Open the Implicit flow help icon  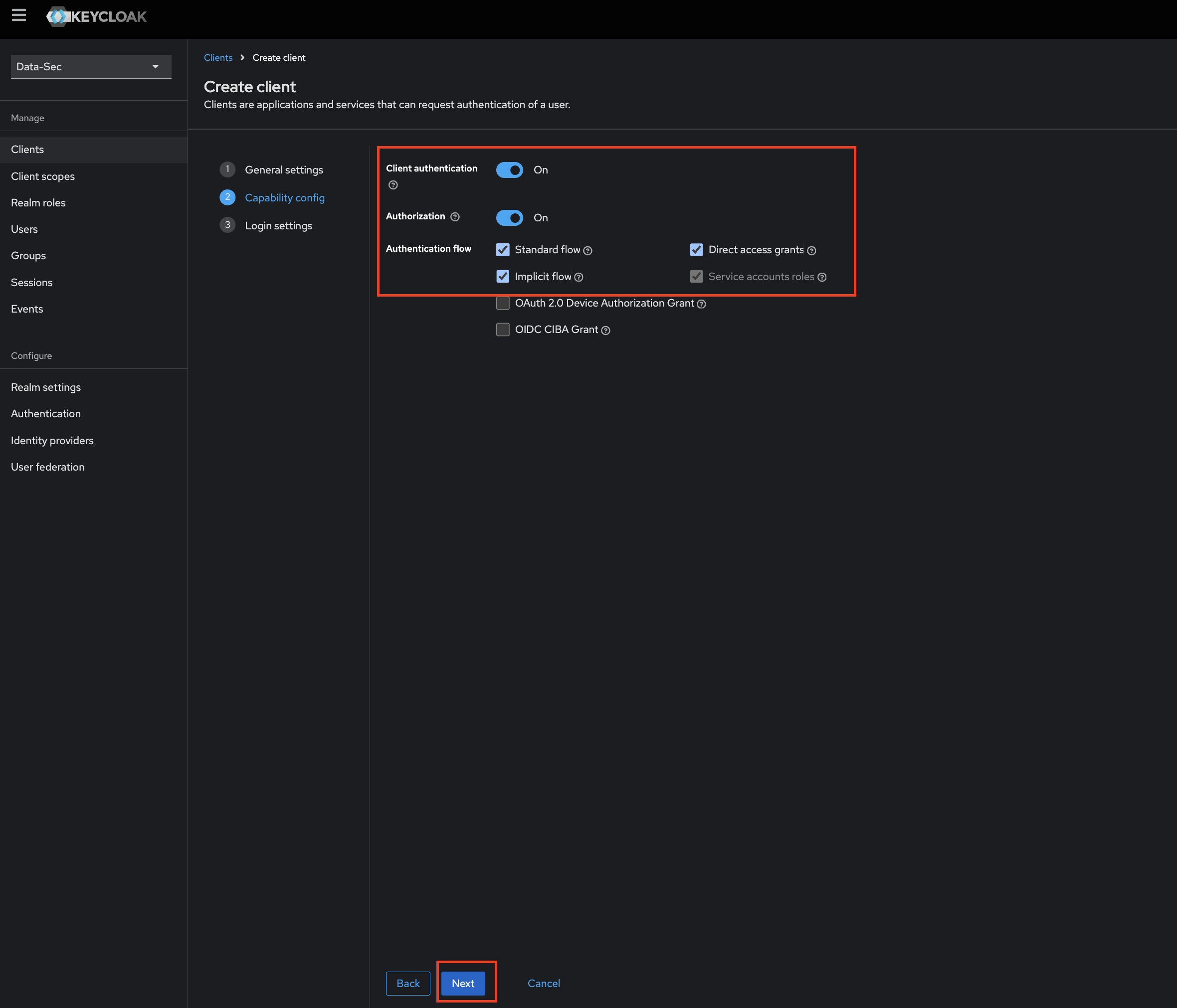coord(579,277)
